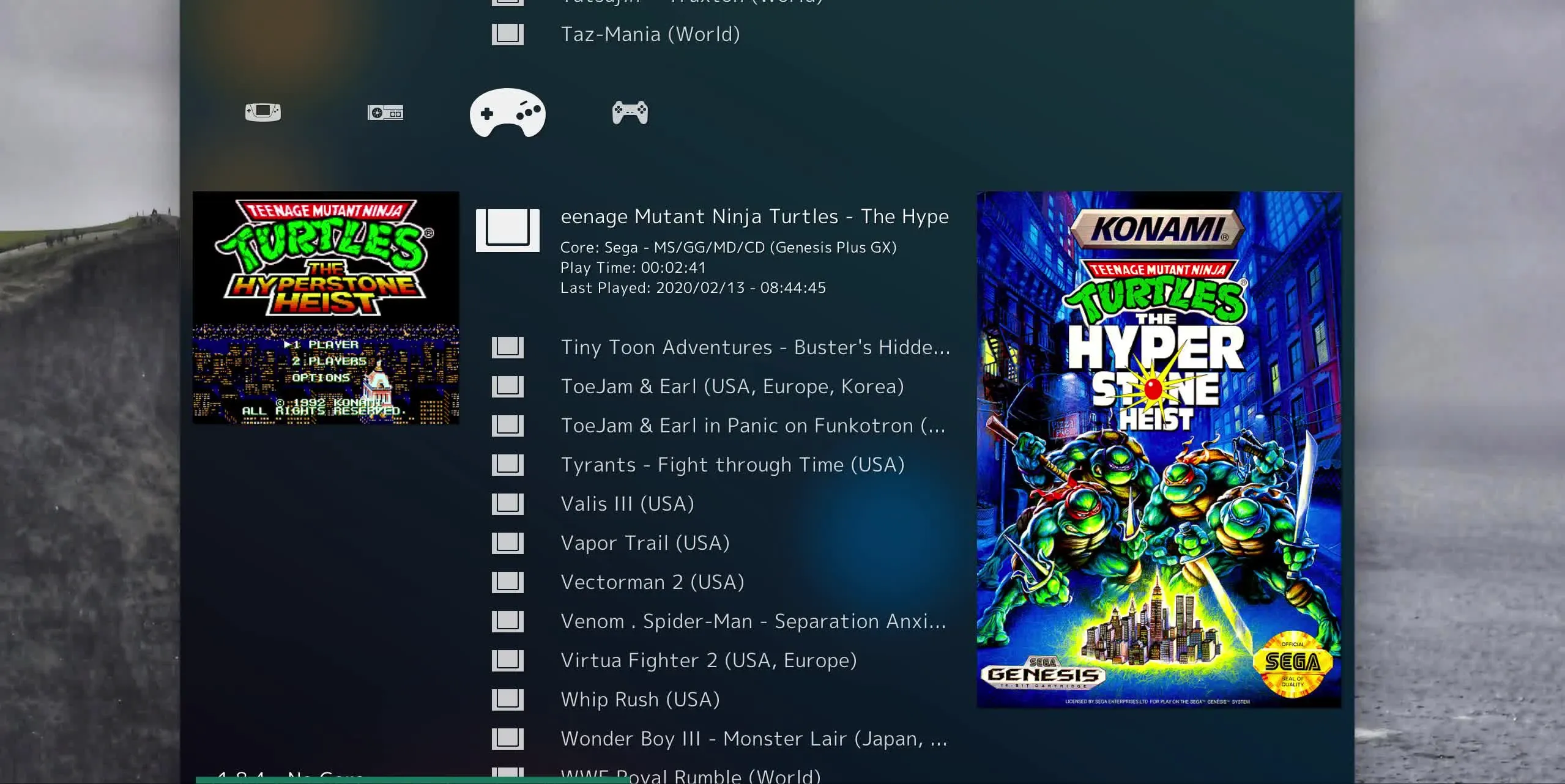This screenshot has width=1565, height=784.
Task: Select ToeJam & Earl in Panic on Funkotron
Action: 753,426
